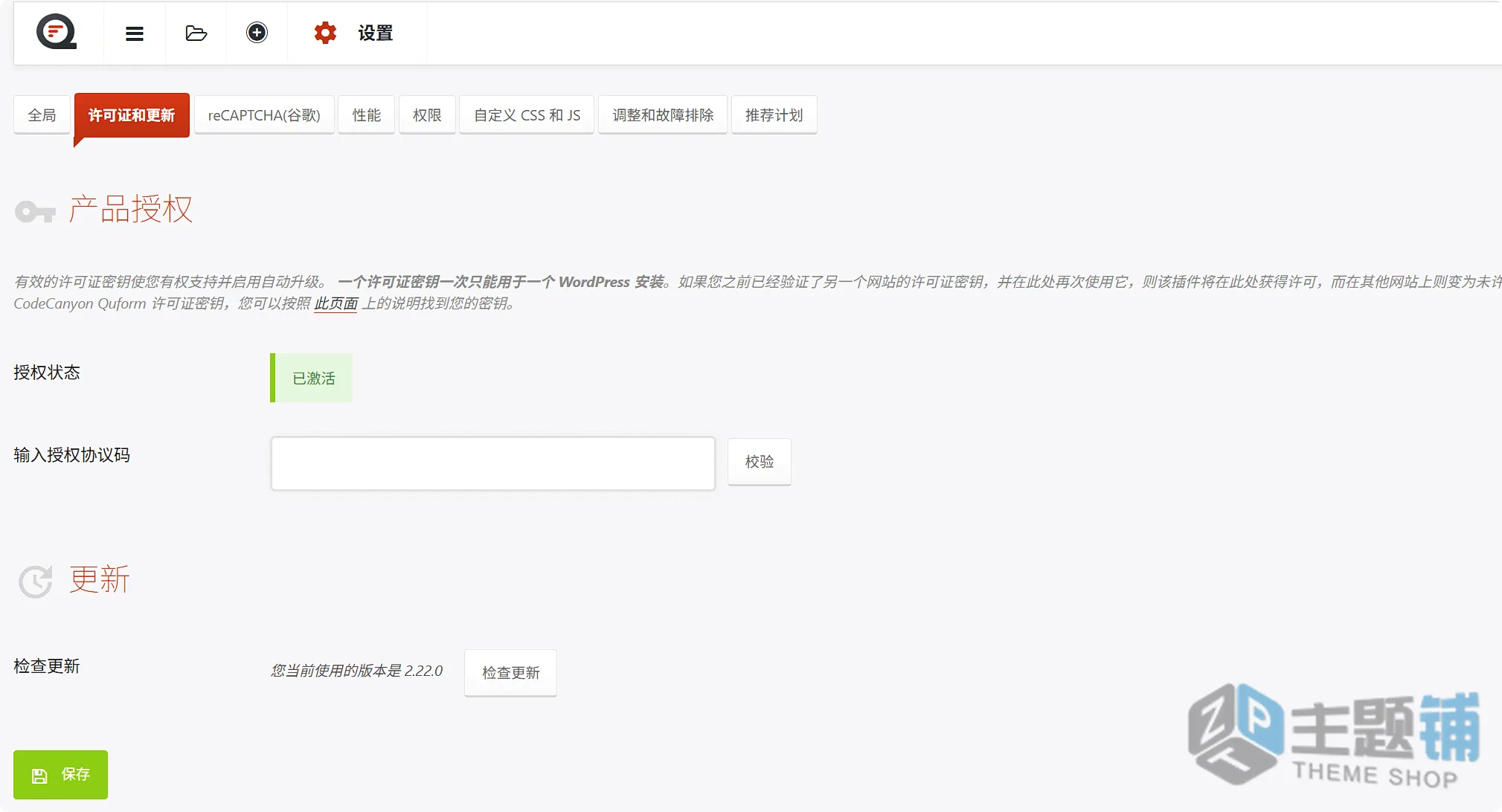
Task: Open the 权限 tab
Action: pyautogui.click(x=427, y=115)
